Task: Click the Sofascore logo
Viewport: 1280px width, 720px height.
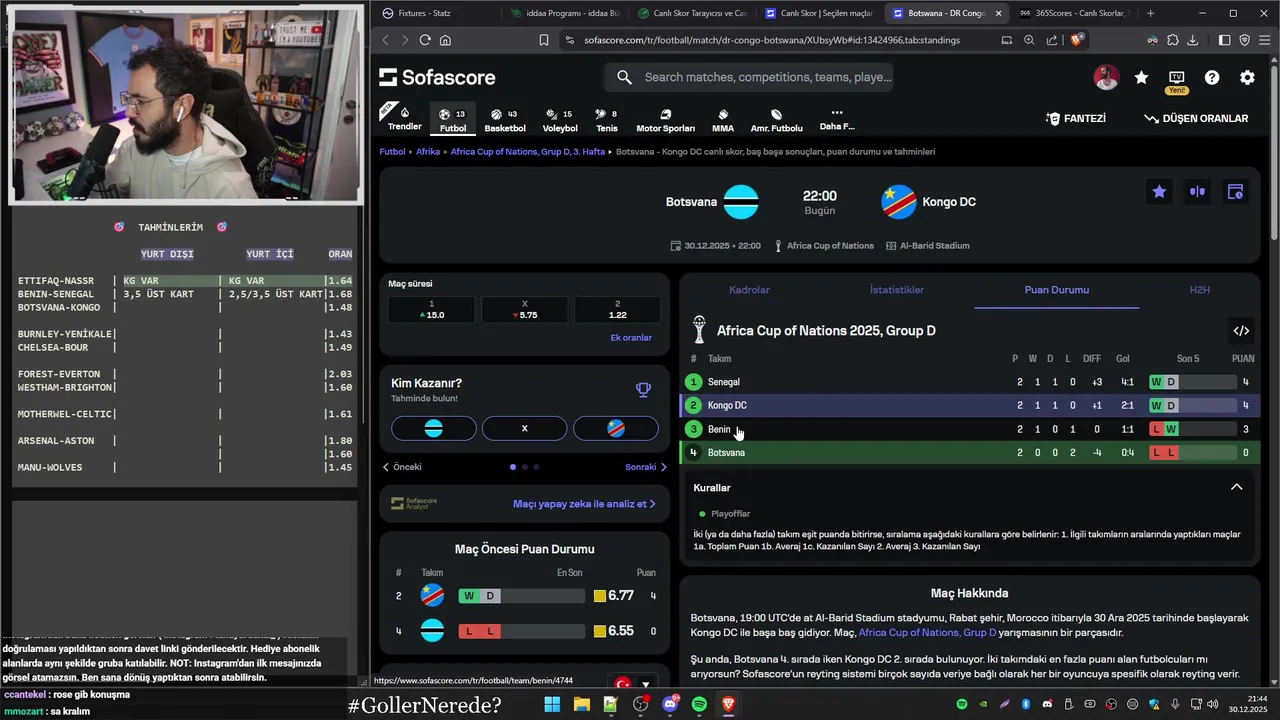Action: [x=437, y=77]
